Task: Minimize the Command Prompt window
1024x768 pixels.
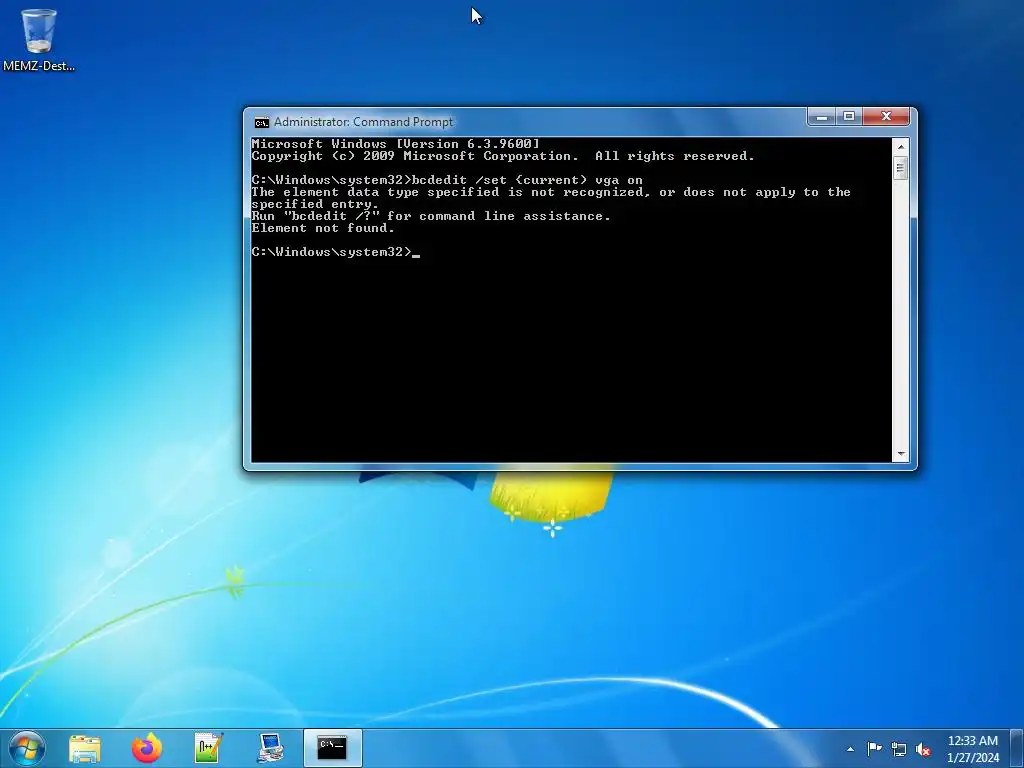Action: (x=822, y=117)
